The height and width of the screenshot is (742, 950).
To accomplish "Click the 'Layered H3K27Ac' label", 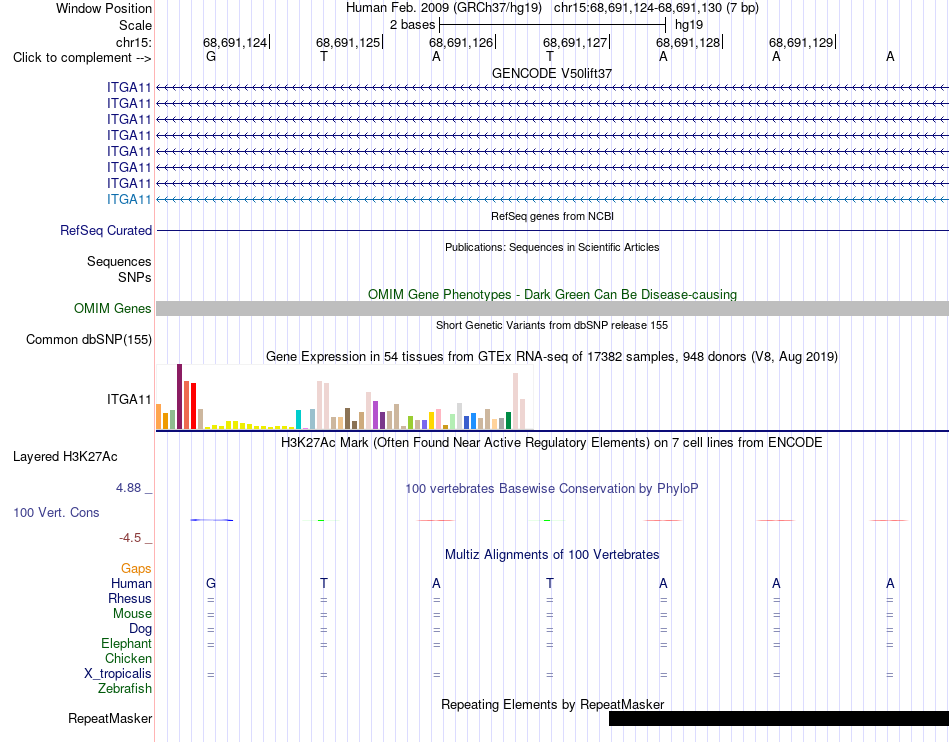I will (x=65, y=457).
